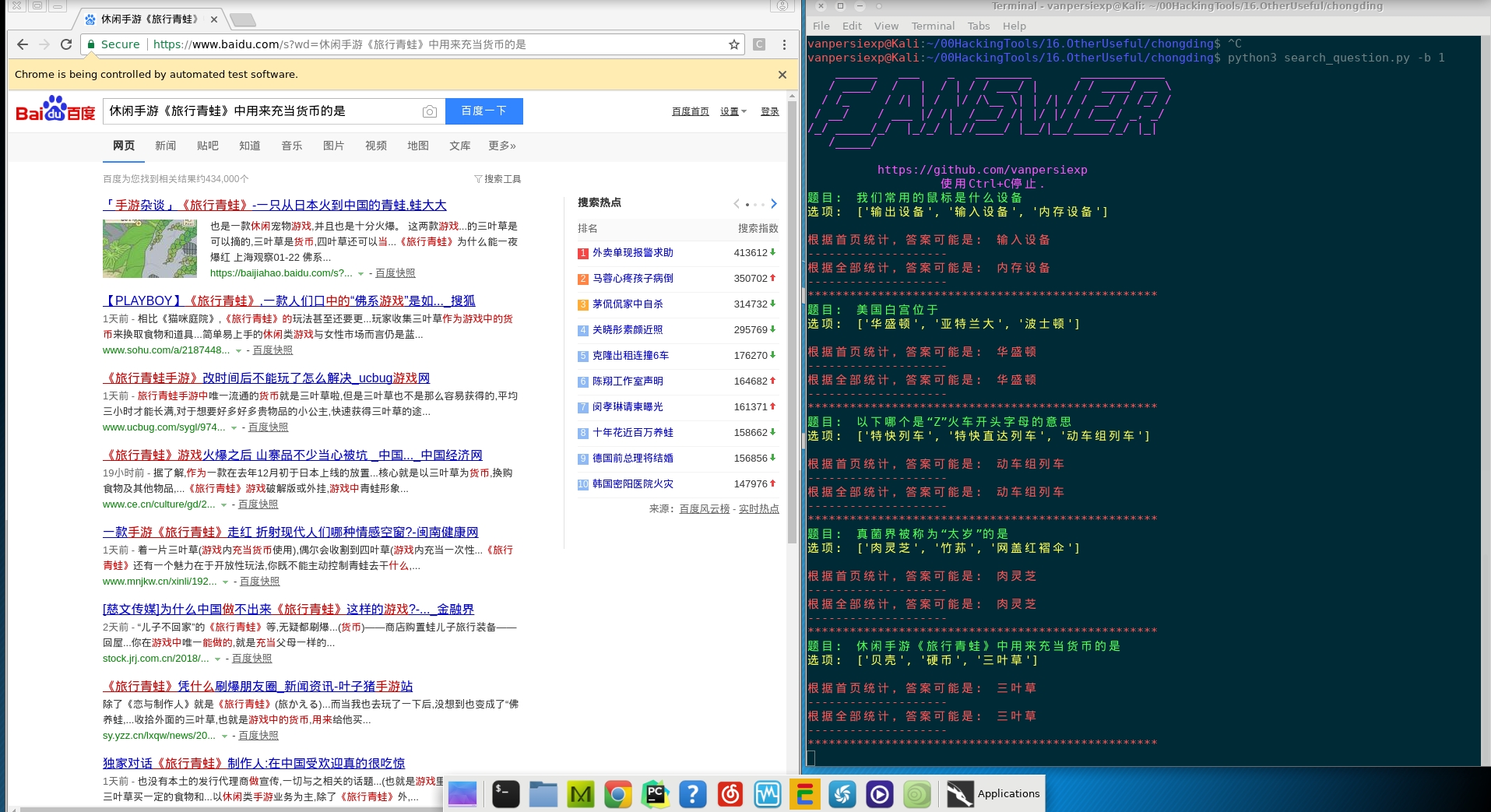Viewport: 1491px width, 812px height.
Task: Expand dropdown arrow after www.ce.cn URL
Action: point(223,505)
